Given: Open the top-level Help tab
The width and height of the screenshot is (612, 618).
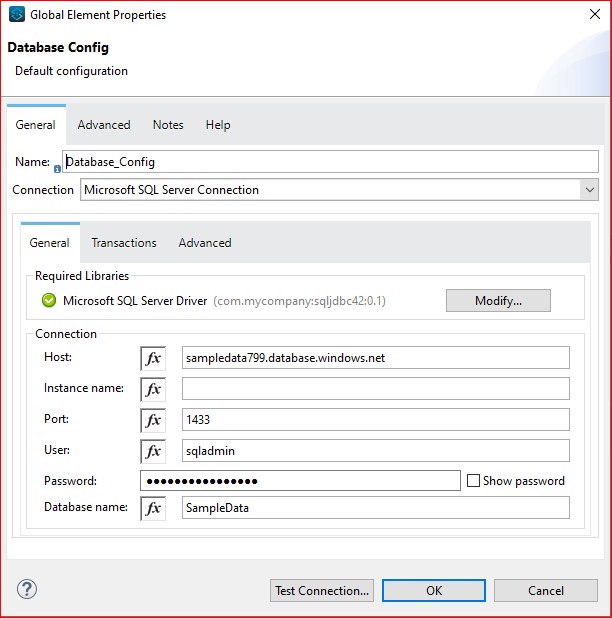Looking at the screenshot, I should (218, 125).
